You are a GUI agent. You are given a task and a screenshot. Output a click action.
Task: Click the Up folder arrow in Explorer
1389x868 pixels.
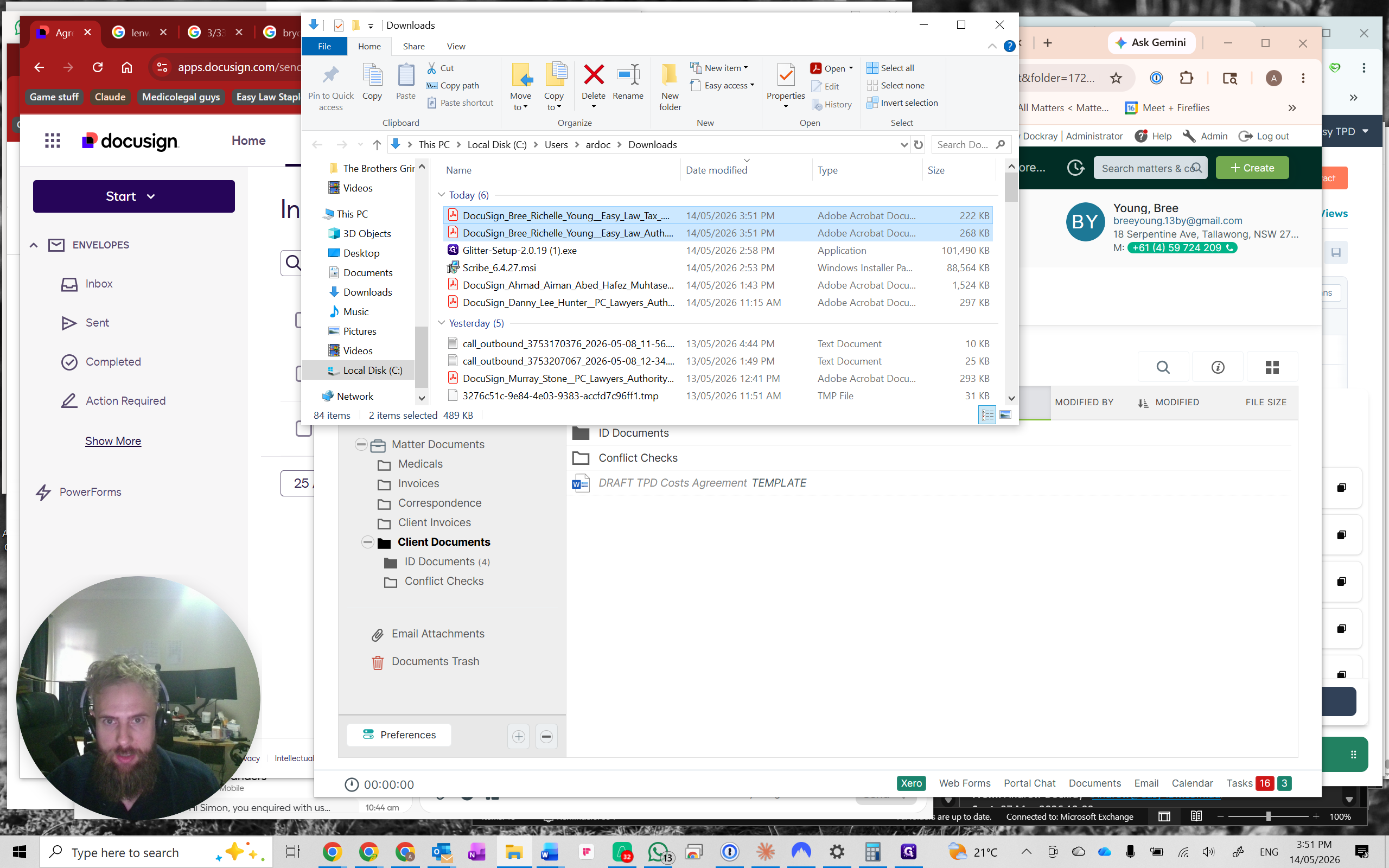click(377, 145)
